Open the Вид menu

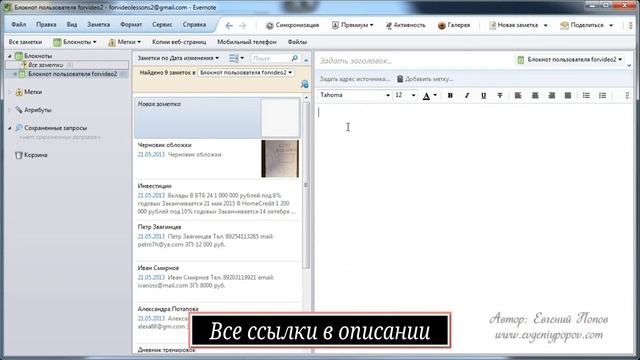[x=72, y=24]
